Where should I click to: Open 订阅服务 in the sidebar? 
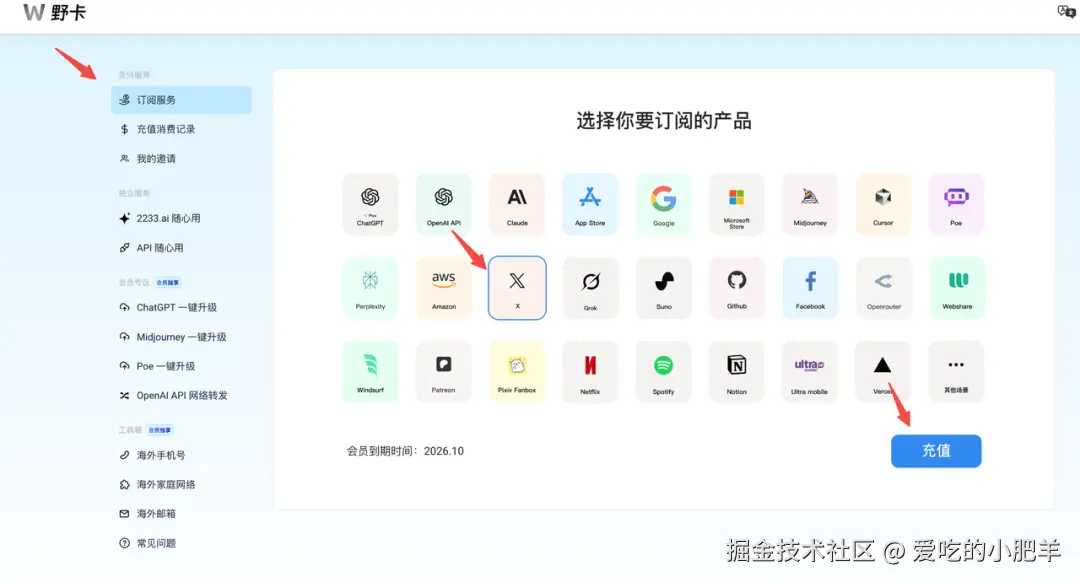[x=181, y=100]
